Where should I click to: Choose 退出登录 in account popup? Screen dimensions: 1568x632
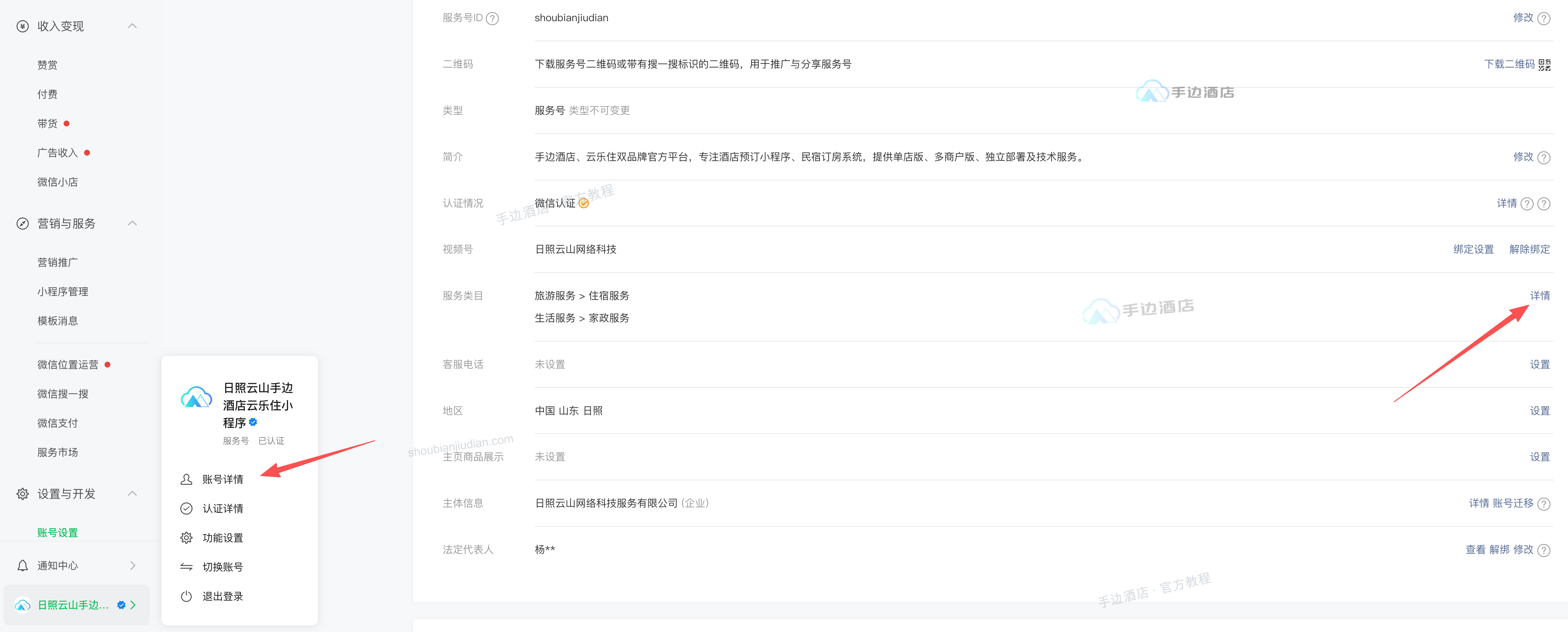click(x=223, y=596)
